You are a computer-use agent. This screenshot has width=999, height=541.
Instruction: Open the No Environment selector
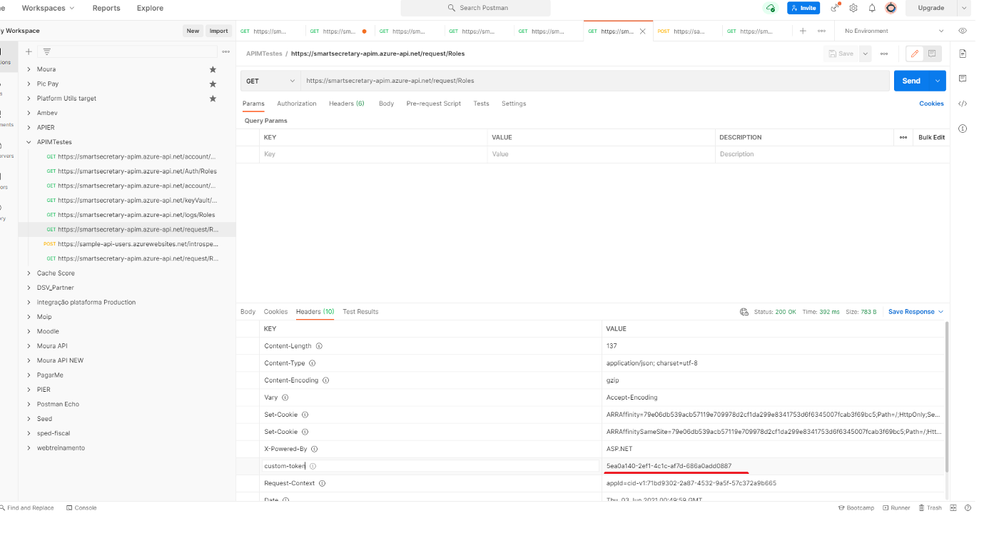[894, 31]
